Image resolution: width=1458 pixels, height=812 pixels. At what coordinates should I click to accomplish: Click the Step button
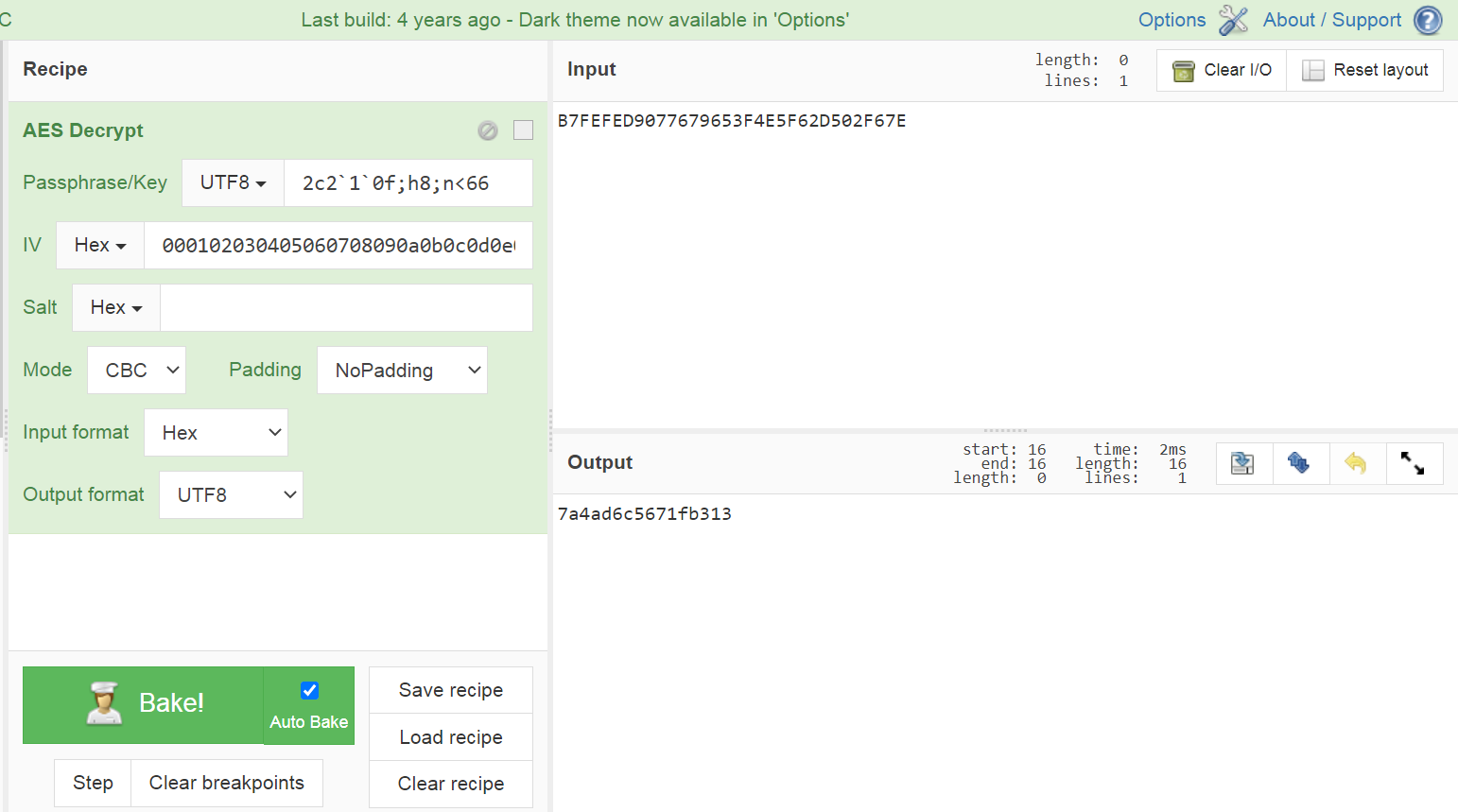pos(93,783)
